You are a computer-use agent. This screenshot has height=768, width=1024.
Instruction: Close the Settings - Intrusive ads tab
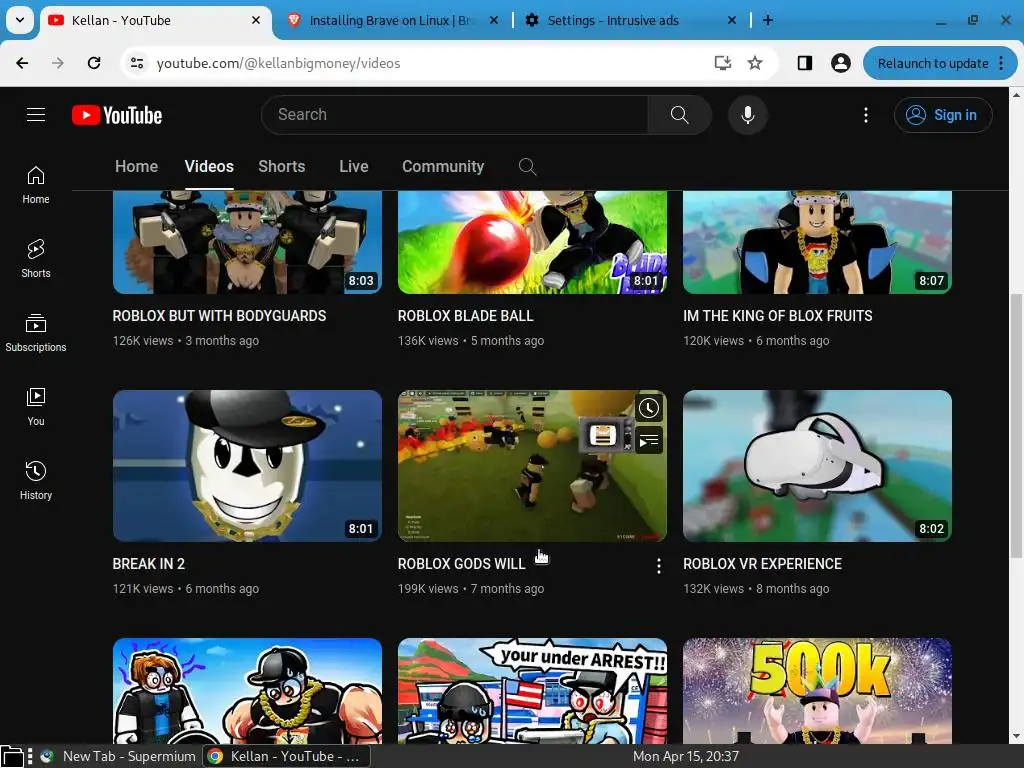(732, 20)
